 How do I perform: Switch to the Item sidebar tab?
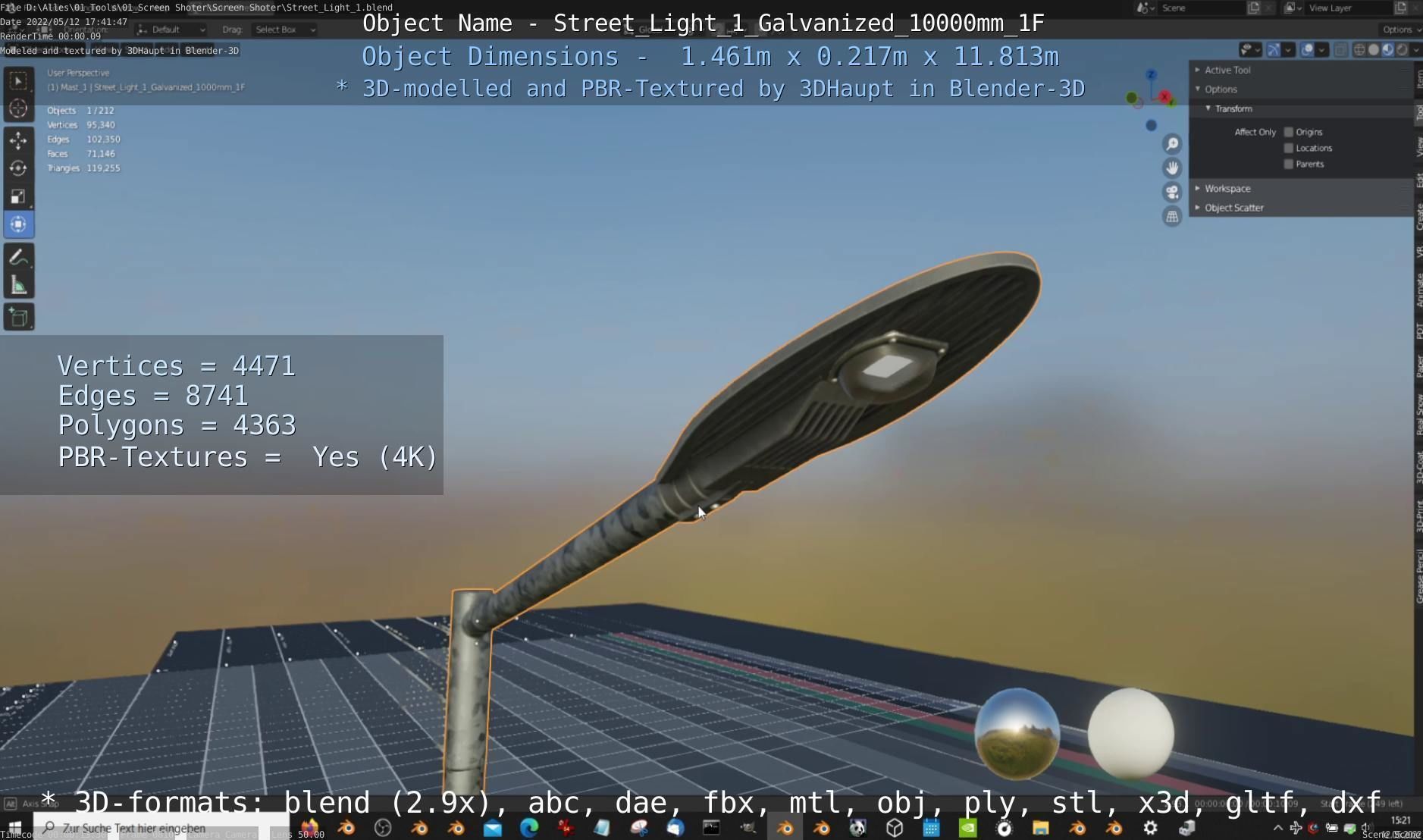click(1418, 79)
